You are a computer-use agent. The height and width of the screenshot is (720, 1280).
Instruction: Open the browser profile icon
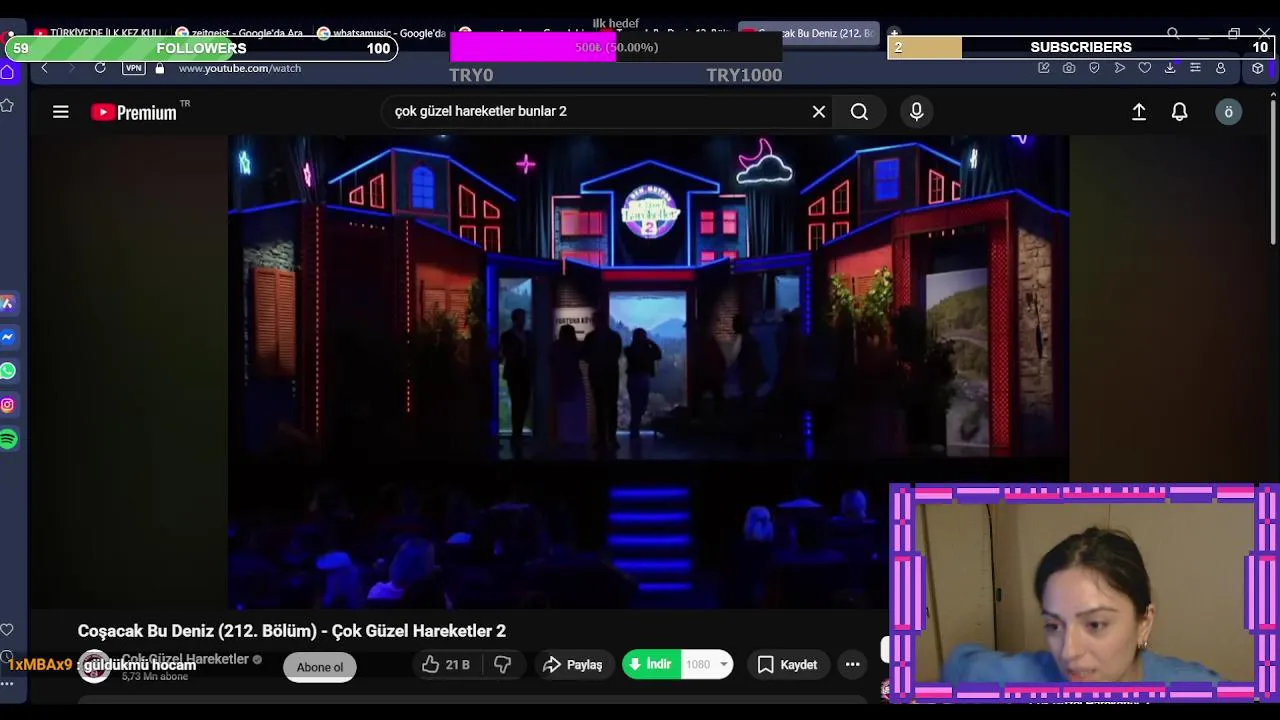[x=1220, y=68]
